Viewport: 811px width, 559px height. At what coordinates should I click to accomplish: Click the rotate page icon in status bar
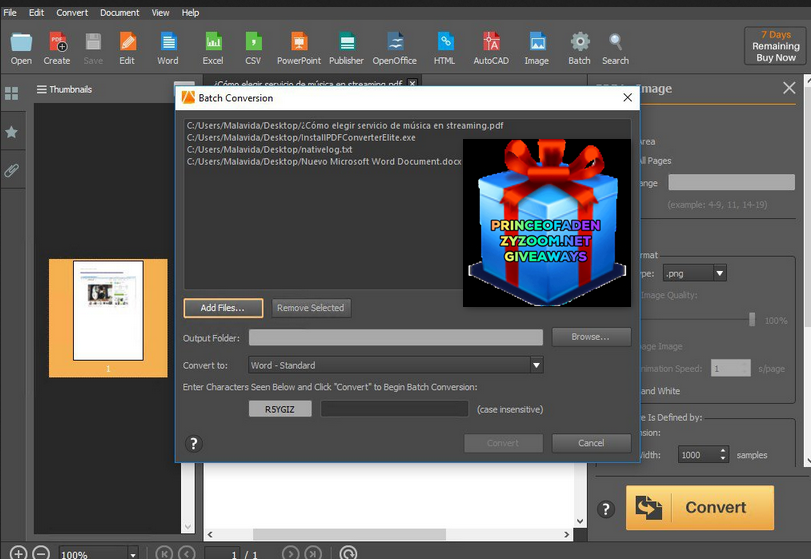[x=349, y=553]
